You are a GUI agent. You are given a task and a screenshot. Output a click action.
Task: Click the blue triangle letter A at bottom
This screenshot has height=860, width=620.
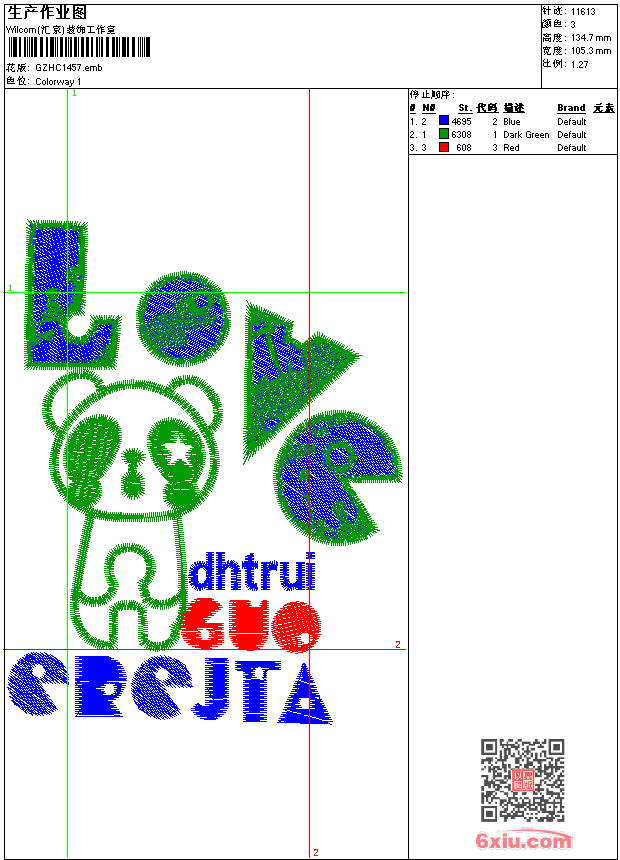pos(305,694)
